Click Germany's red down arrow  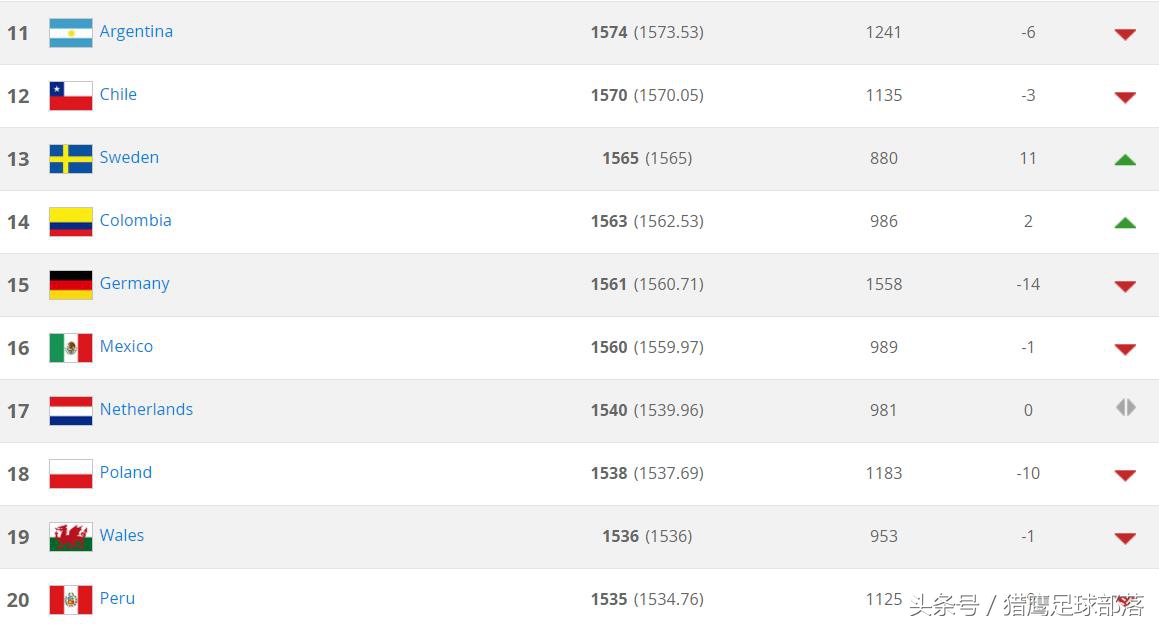(1125, 286)
